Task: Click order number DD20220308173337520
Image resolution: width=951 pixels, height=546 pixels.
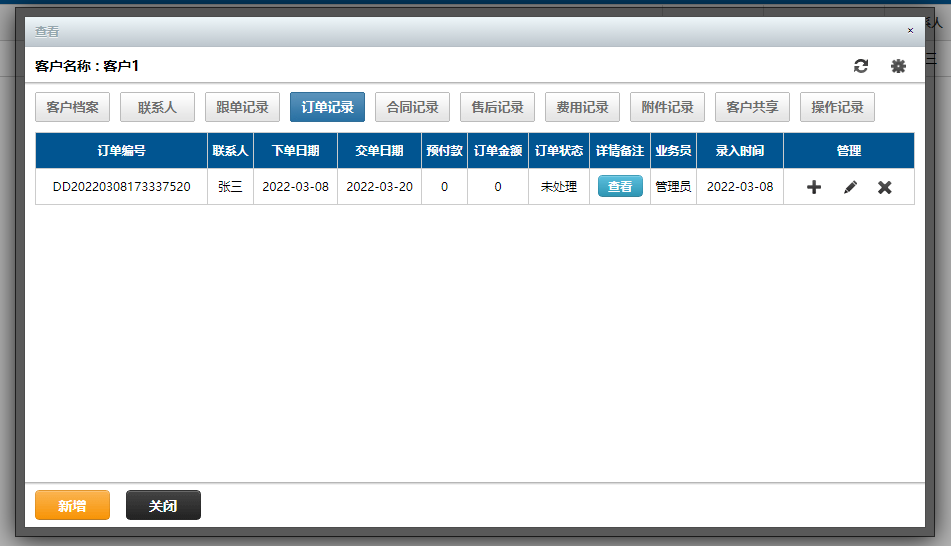Action: click(121, 187)
